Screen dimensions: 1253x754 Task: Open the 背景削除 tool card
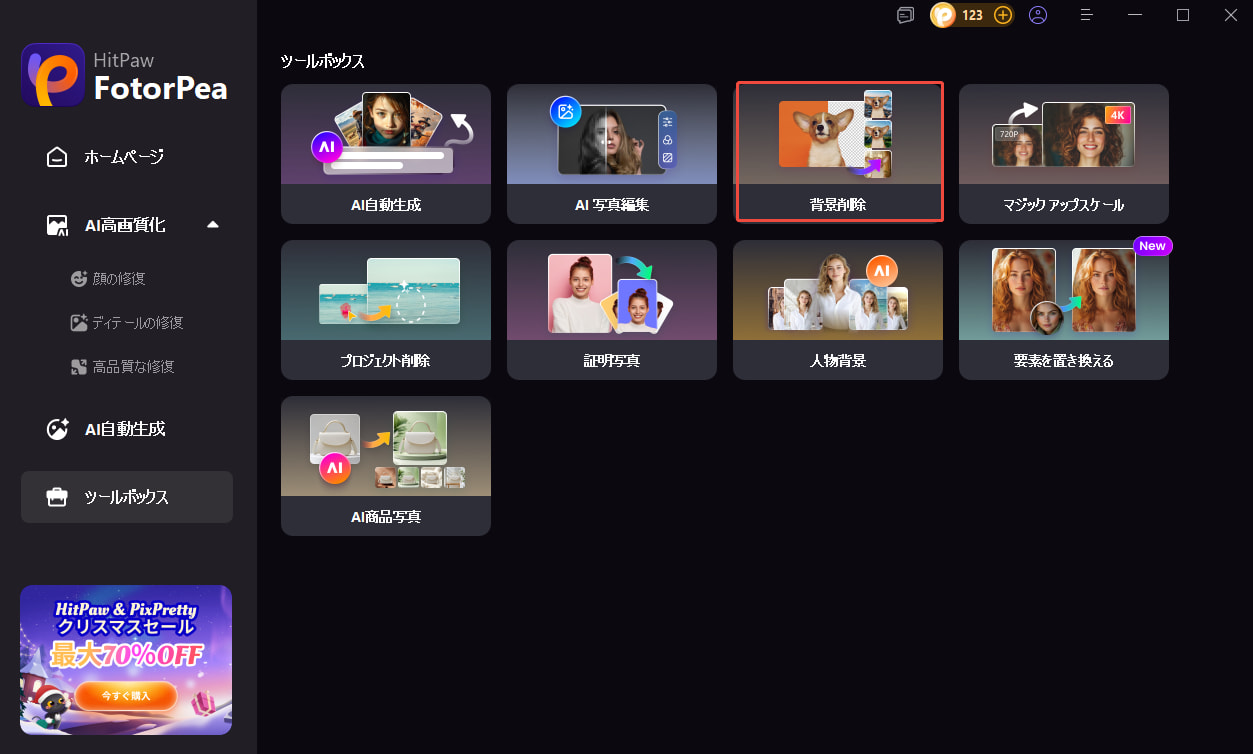[x=838, y=154]
